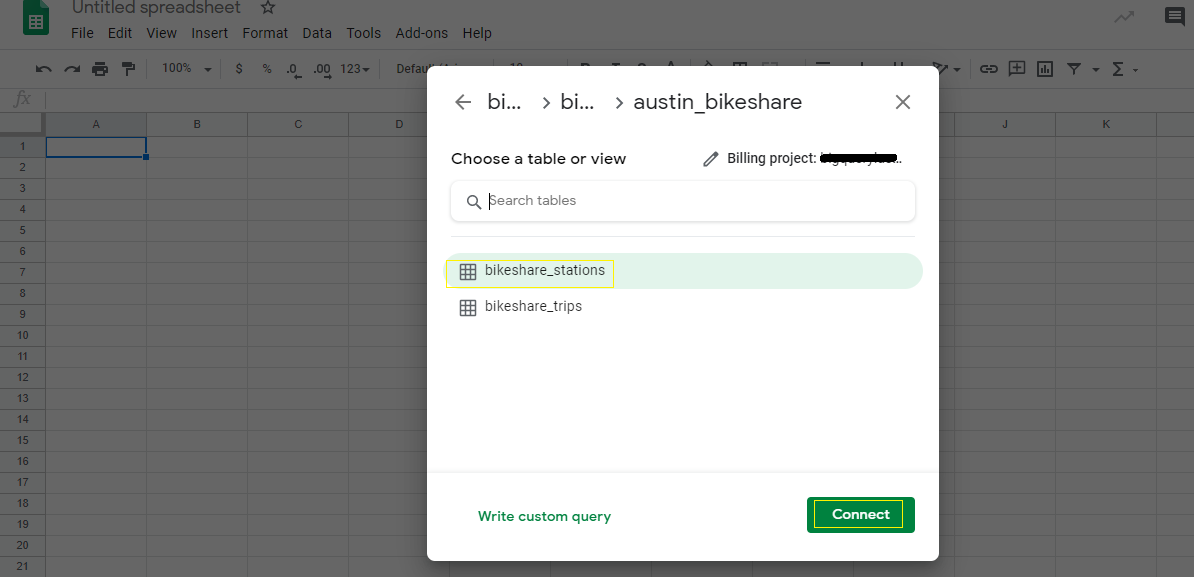This screenshot has height=577, width=1194.
Task: Go to the first 'bi...' breadcrumb
Action: tap(504, 102)
